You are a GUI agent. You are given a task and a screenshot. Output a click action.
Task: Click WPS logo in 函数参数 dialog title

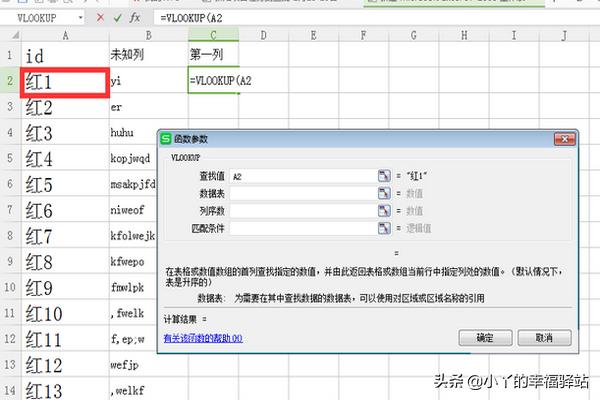coord(166,139)
